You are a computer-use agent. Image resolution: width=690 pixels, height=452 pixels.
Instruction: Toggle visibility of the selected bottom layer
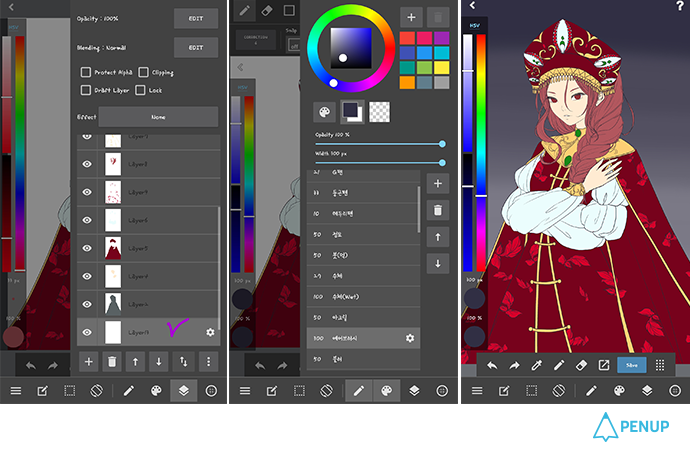coord(87,332)
